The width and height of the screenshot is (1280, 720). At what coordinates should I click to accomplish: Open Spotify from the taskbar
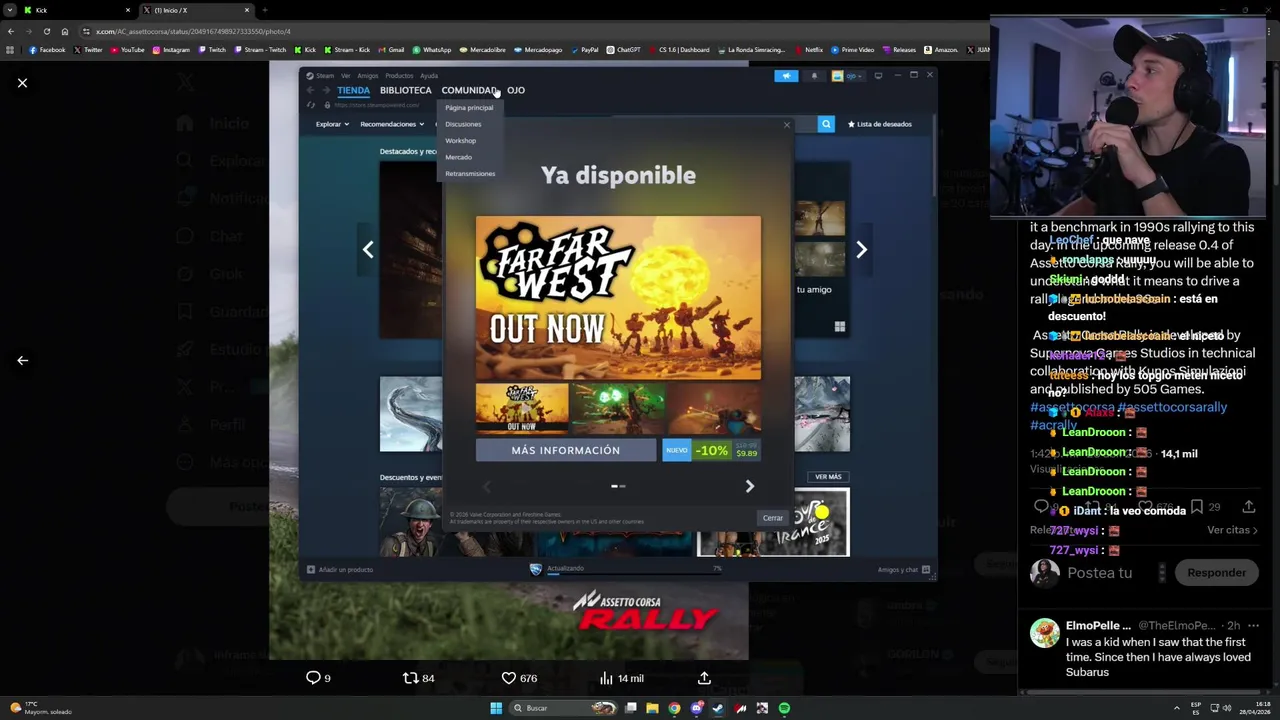(784, 708)
